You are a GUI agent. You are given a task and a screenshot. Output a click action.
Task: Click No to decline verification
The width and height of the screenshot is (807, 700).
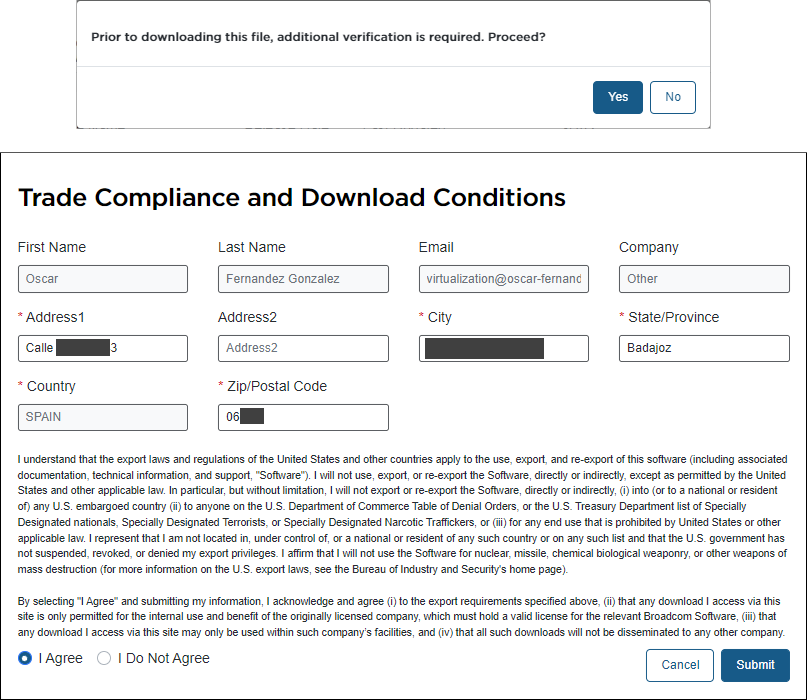[x=672, y=97]
